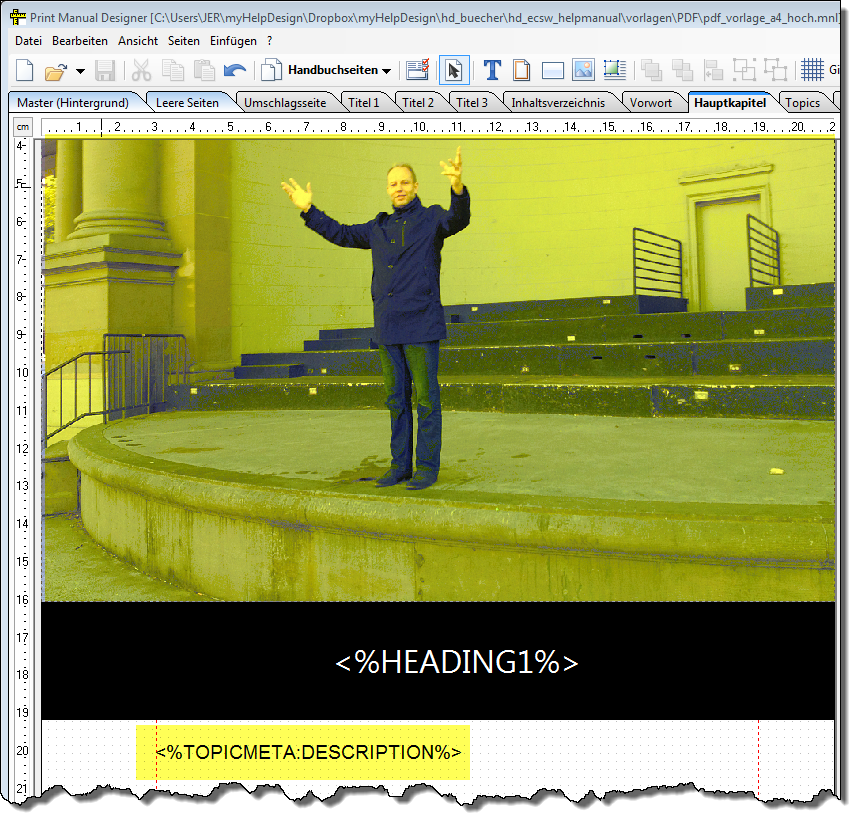Select the Text tool icon
This screenshot has height=827, width=856.
pyautogui.click(x=492, y=70)
